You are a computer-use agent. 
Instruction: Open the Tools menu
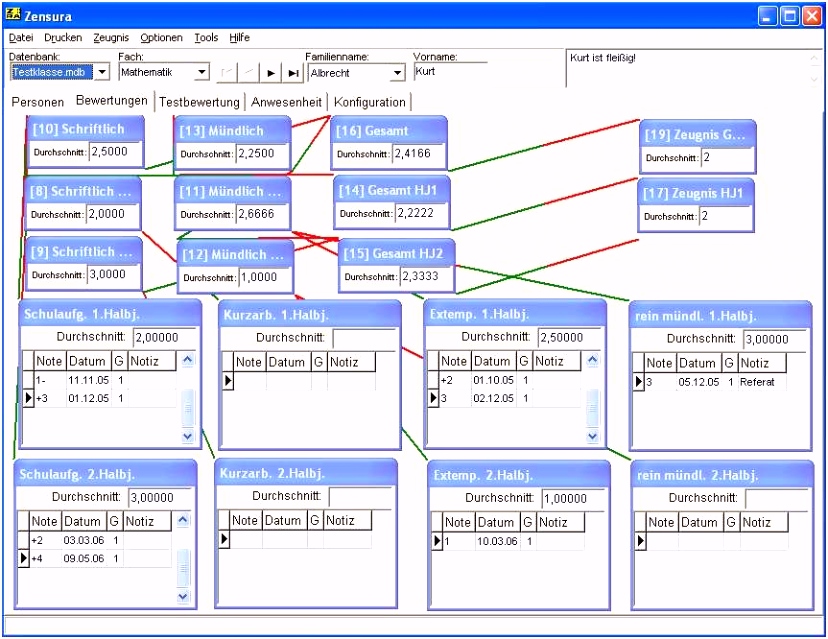click(206, 37)
